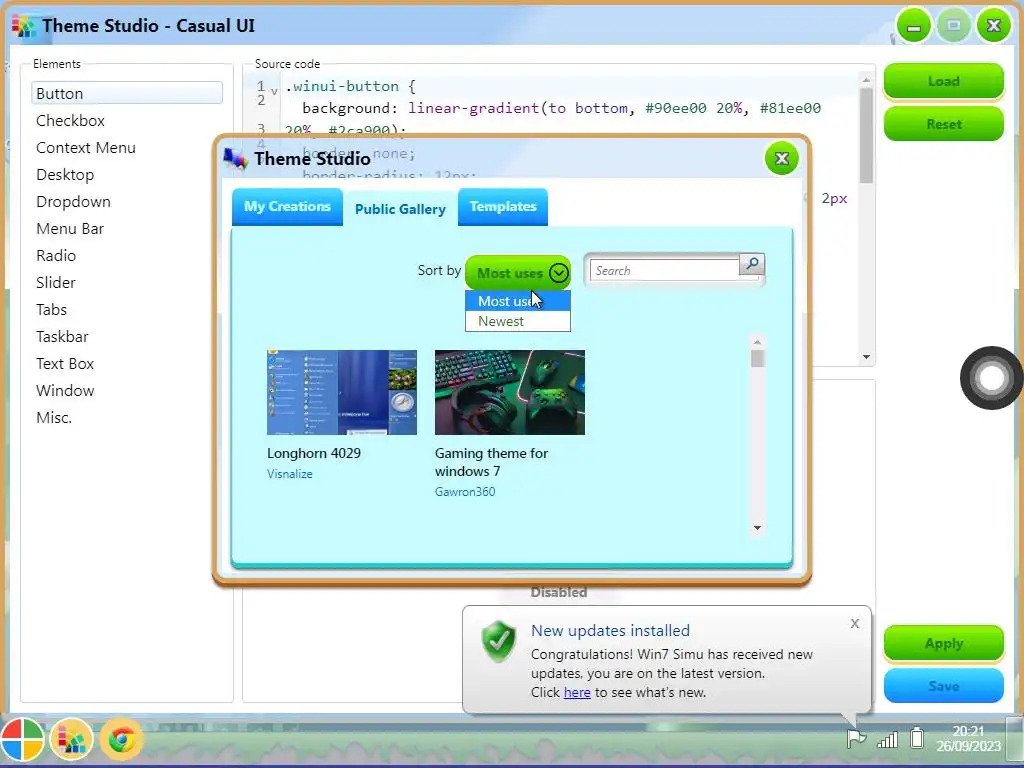Click the blue Save button
The image size is (1024, 768).
point(944,686)
